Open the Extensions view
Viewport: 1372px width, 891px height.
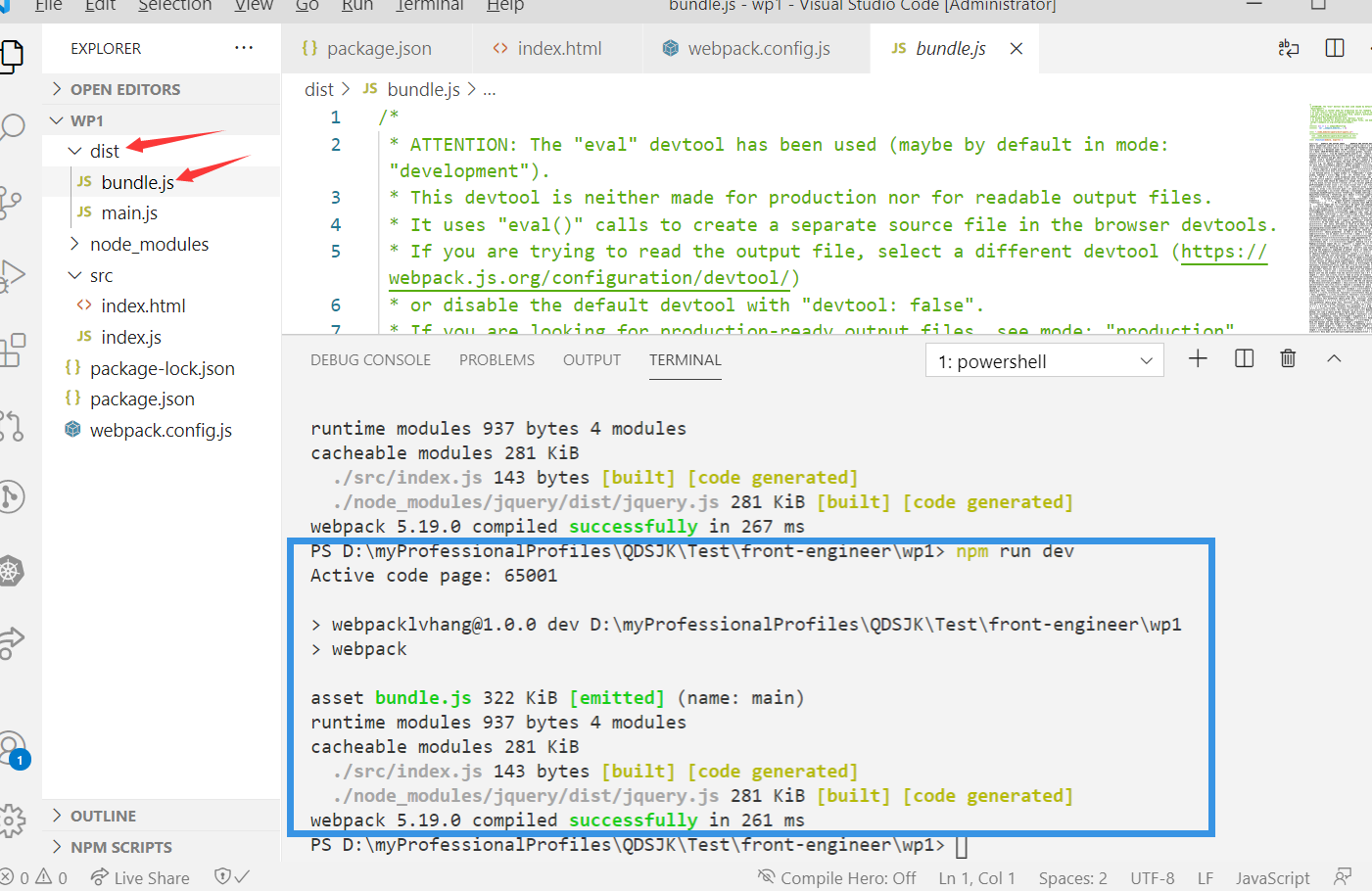click(13, 350)
